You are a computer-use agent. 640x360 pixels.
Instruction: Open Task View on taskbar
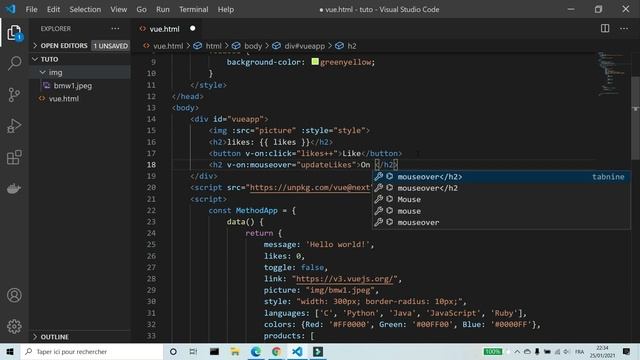(193, 351)
